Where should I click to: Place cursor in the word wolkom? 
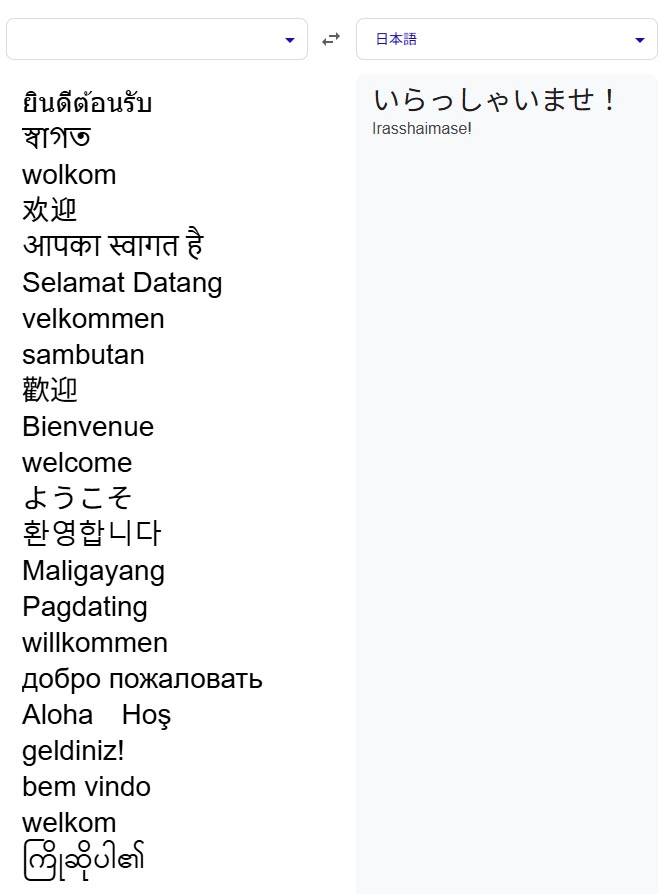pyautogui.click(x=69, y=174)
